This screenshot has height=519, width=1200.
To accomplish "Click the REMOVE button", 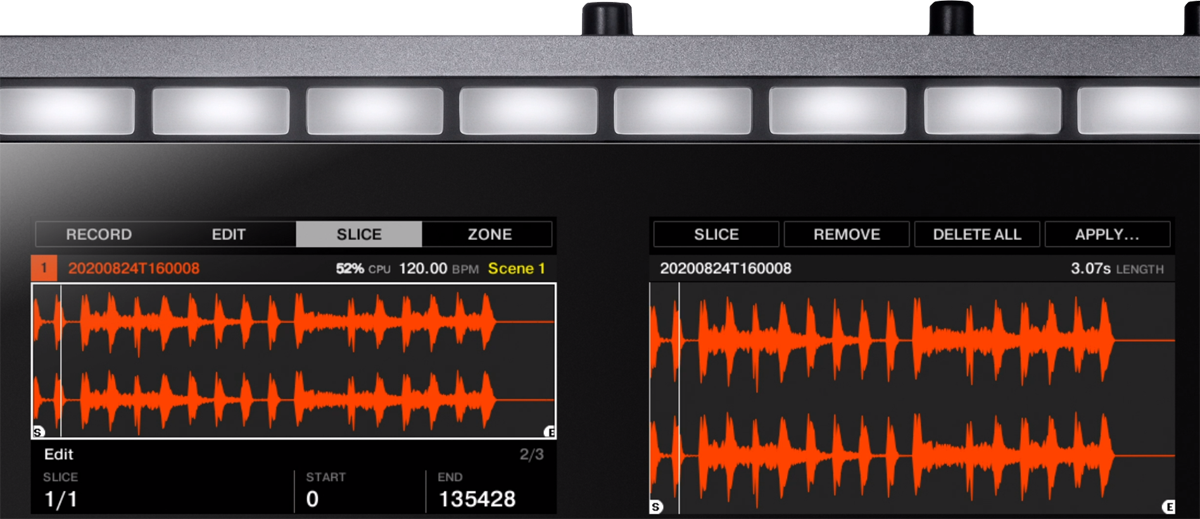I will click(x=847, y=234).
